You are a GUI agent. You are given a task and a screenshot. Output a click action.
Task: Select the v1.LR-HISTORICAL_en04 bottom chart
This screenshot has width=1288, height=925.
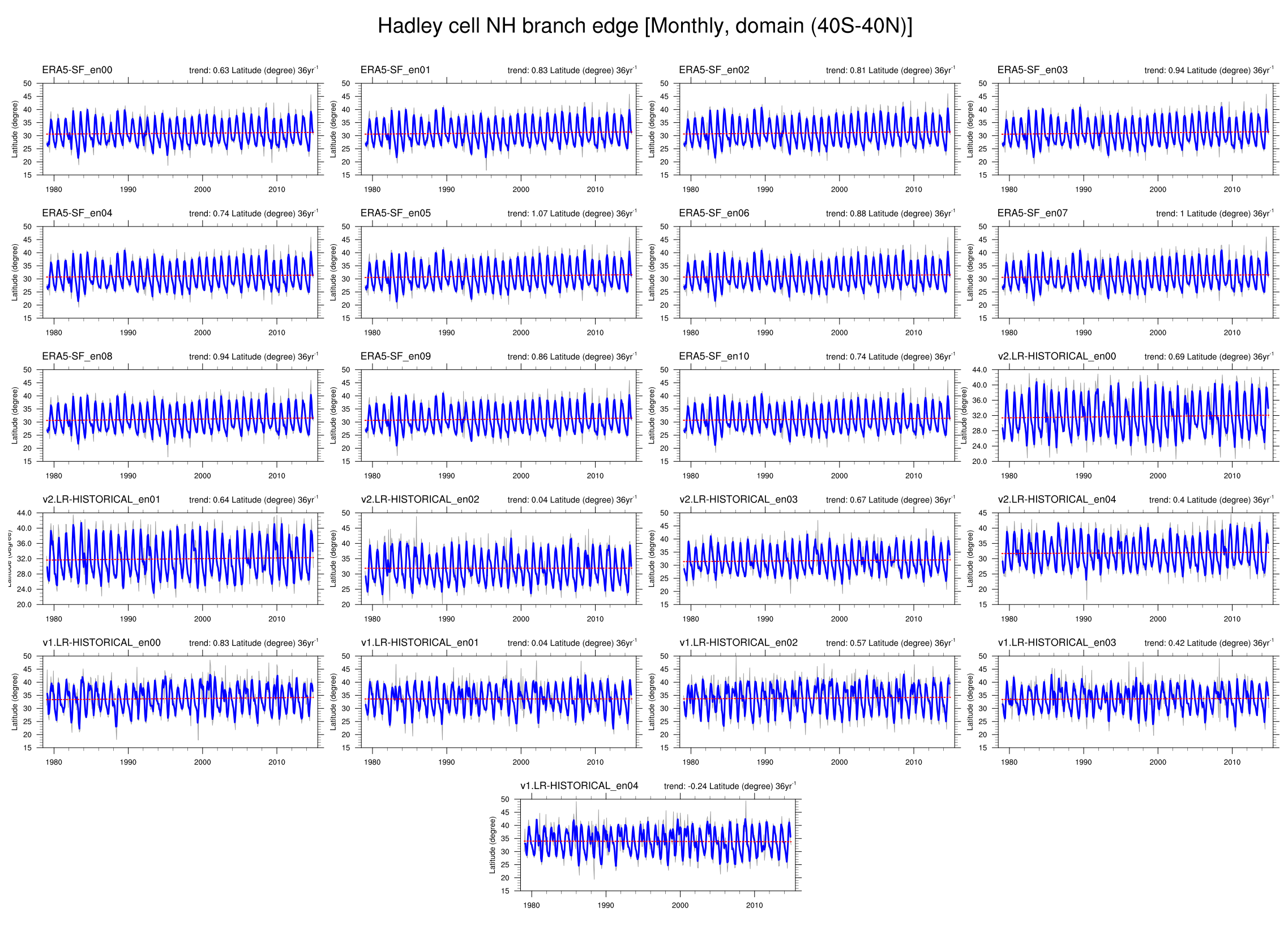658,845
